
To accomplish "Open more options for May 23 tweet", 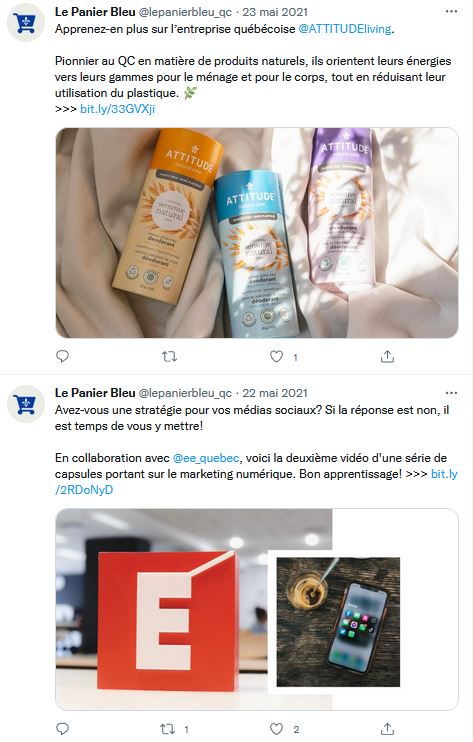I will [x=452, y=11].
